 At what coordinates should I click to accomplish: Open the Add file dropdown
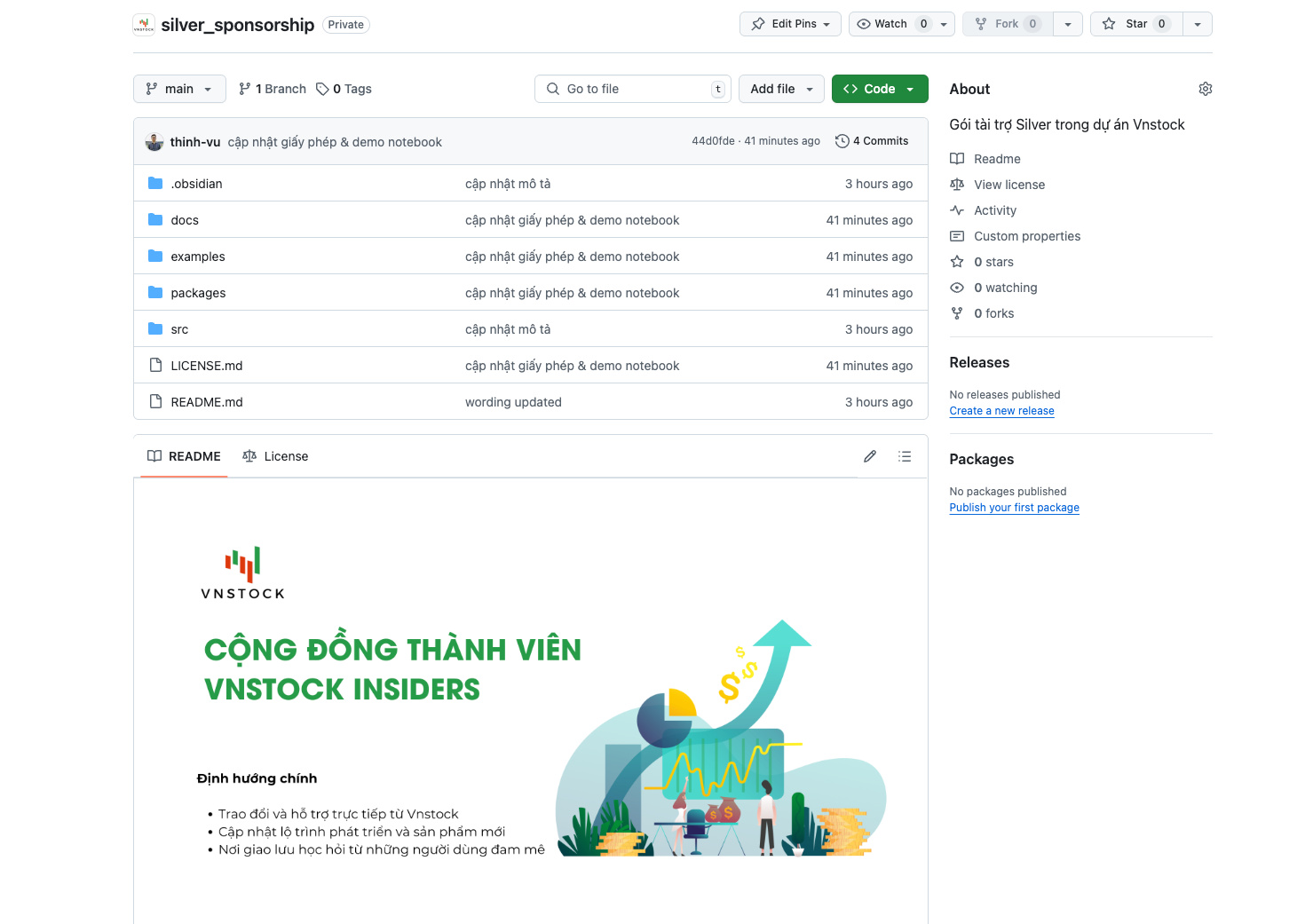click(781, 89)
